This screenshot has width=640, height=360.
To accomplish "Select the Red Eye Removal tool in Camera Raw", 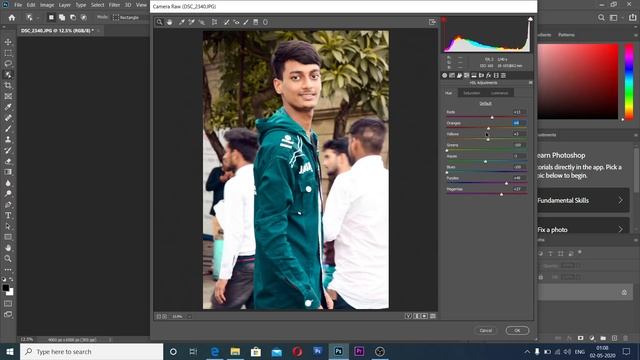I will [x=236, y=22].
